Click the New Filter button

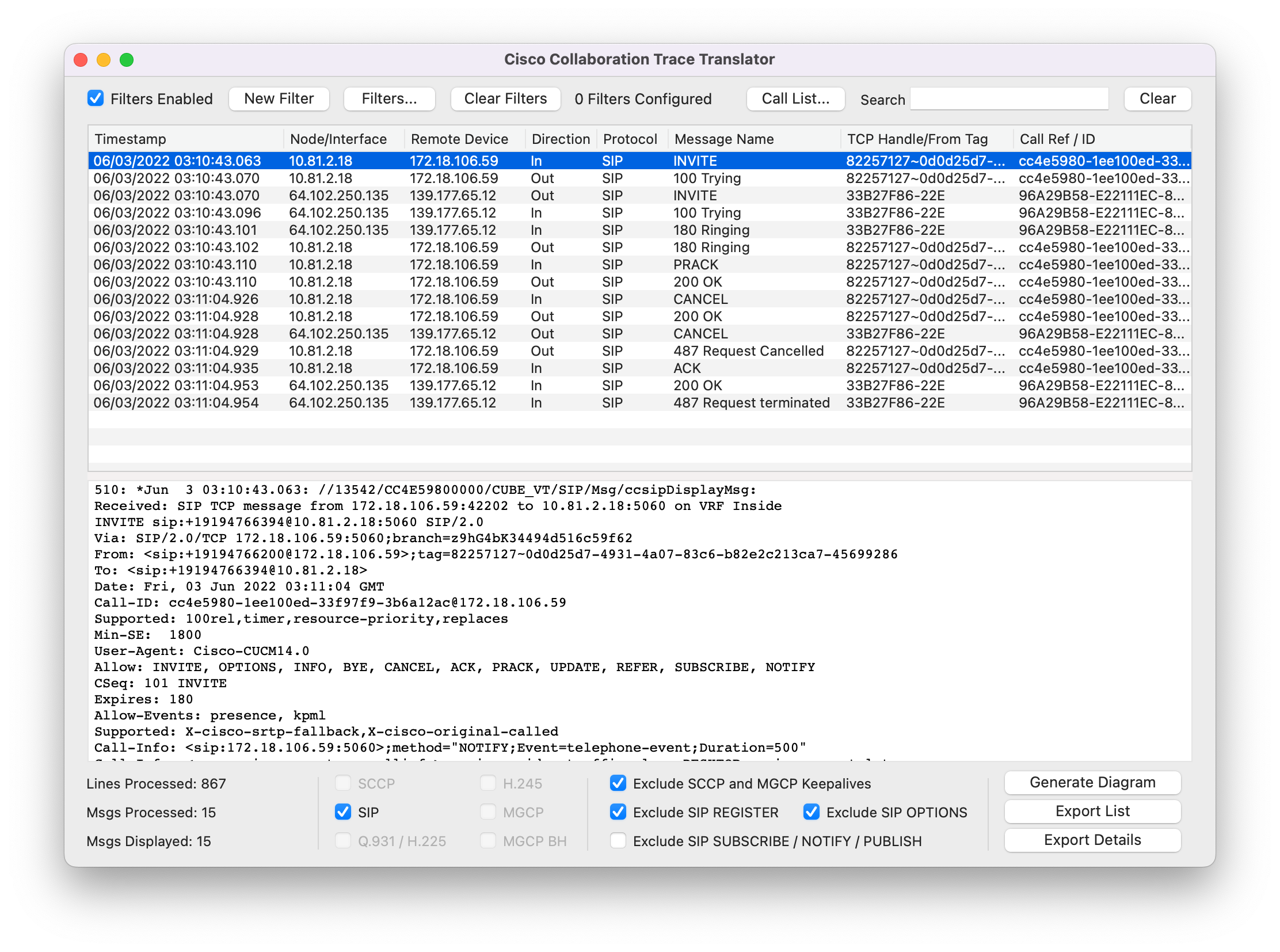(279, 98)
